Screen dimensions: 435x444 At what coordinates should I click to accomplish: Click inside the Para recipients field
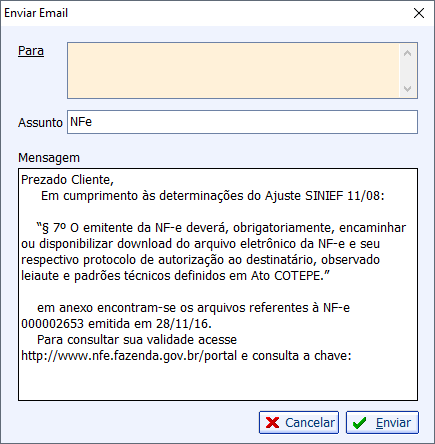233,71
